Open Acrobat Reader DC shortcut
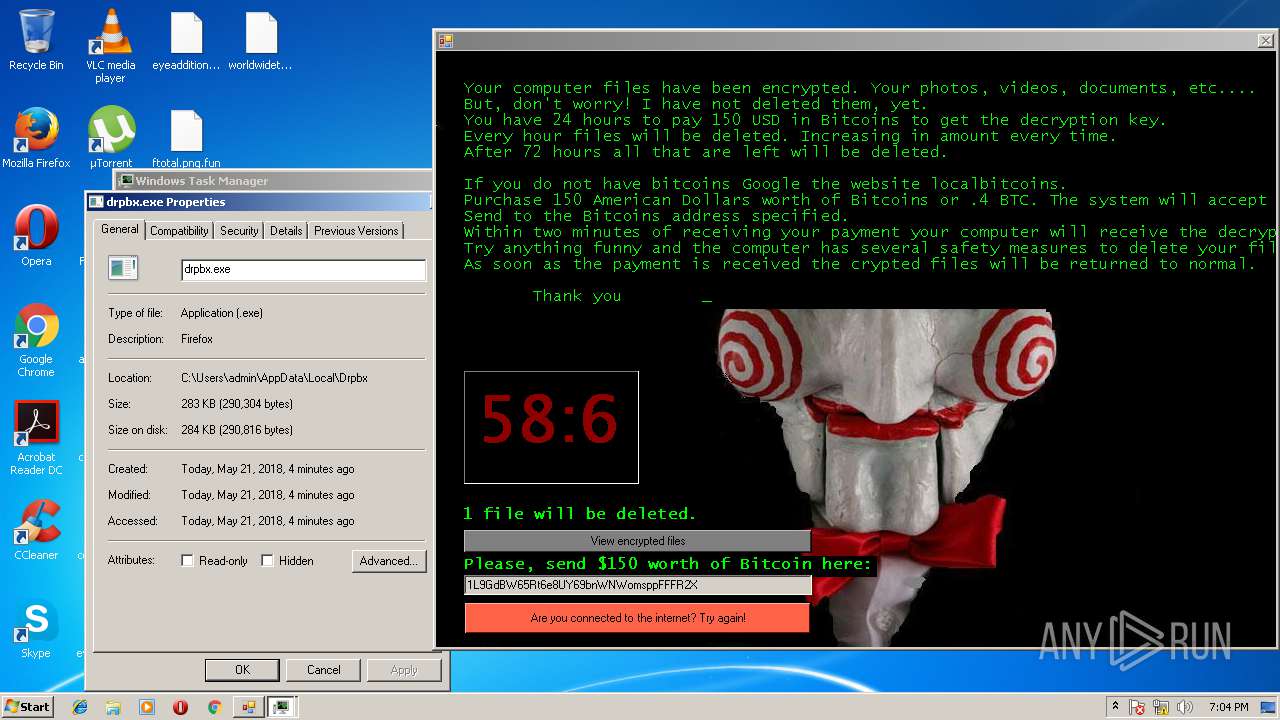The width and height of the screenshot is (1280, 720). 36,438
